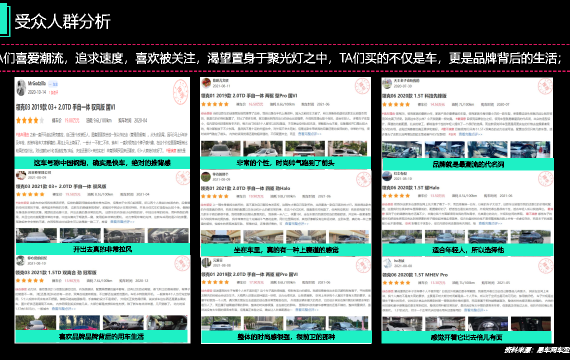Image resolution: width=570 pixels, height=360 pixels.
Task: Open first car photo above 非常的个性 caption
Action: point(221,149)
